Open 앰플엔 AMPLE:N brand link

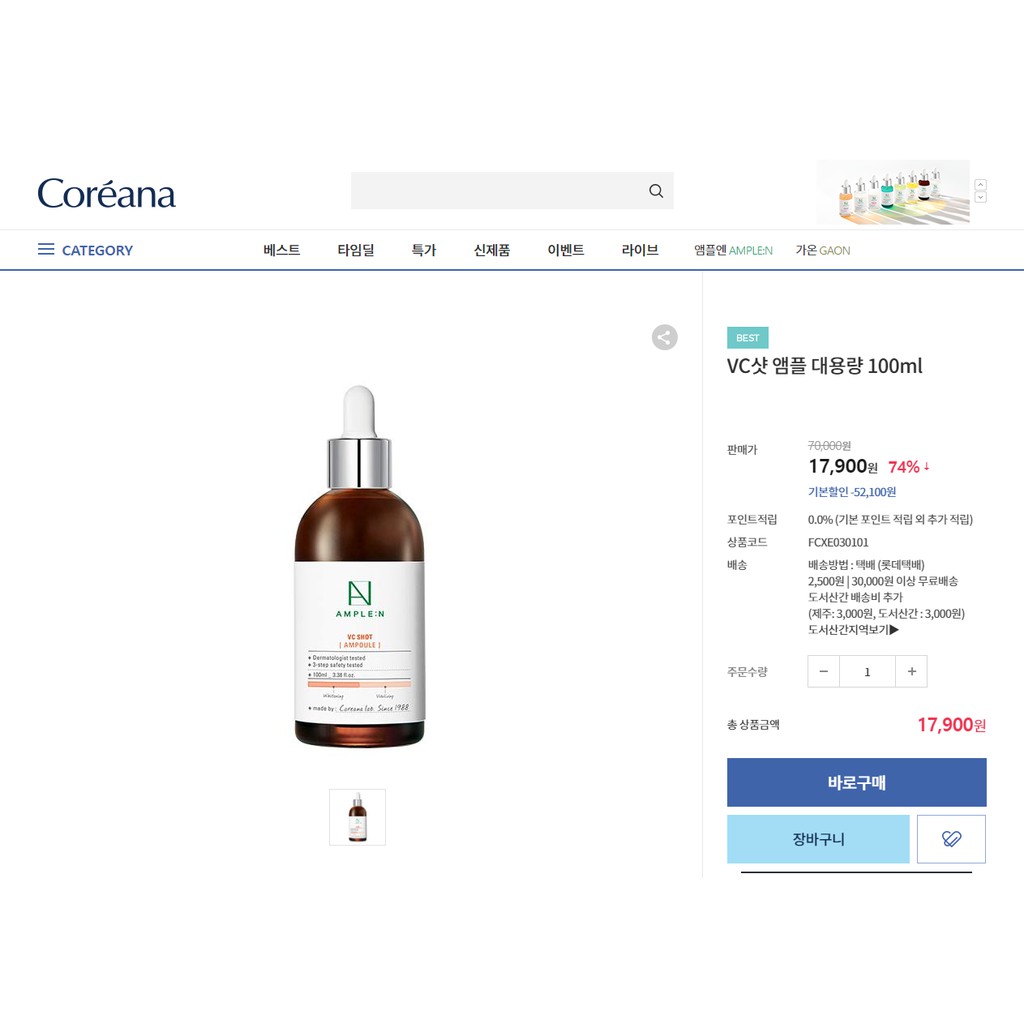click(x=733, y=250)
